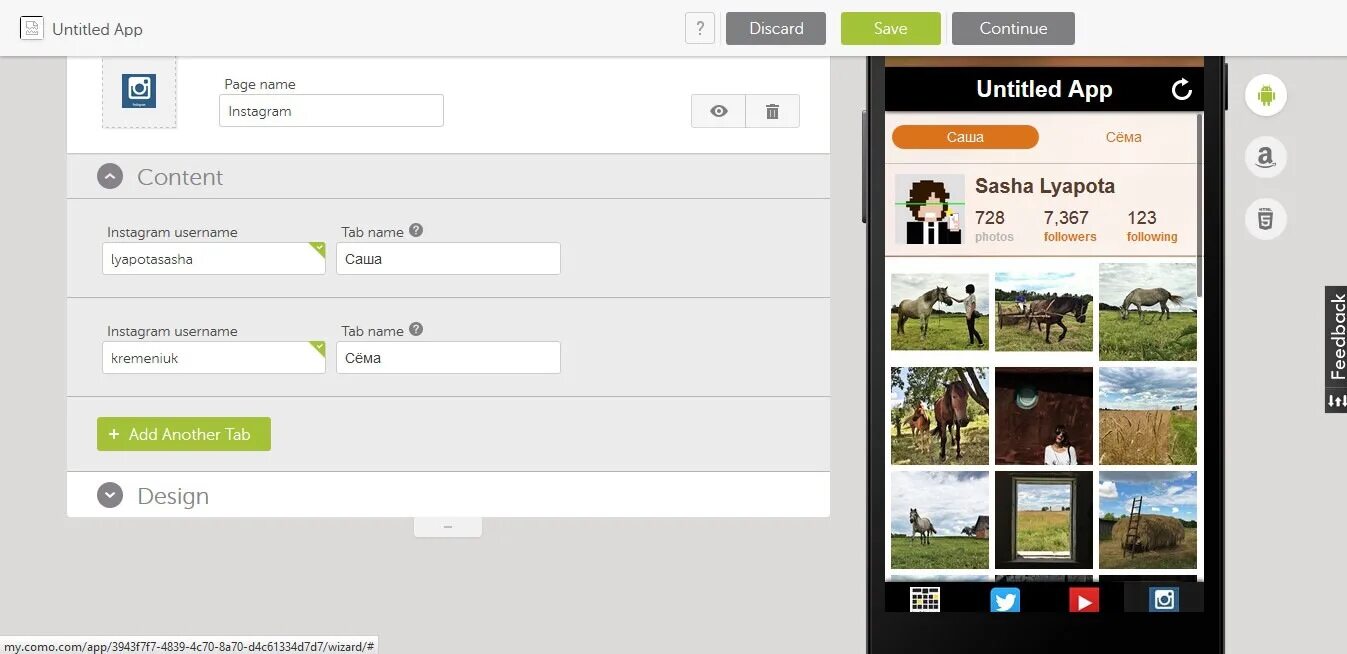The height and width of the screenshot is (654, 1347).
Task: Open photo of woman with white horse
Action: pyautogui.click(x=940, y=312)
